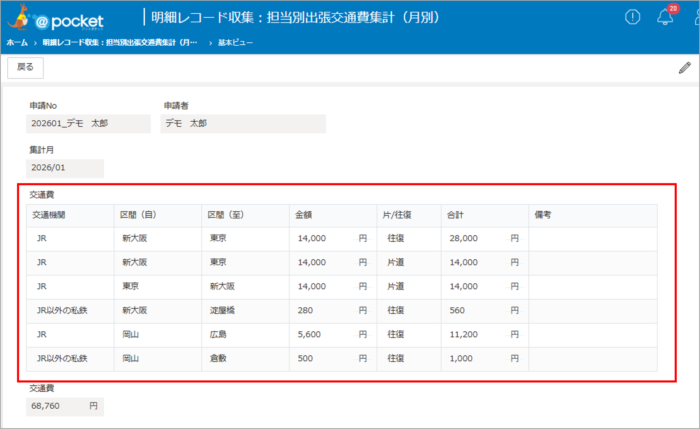Click the pencil edit icon
Screen dimensions: 700x429
pyautogui.click(x=685, y=68)
